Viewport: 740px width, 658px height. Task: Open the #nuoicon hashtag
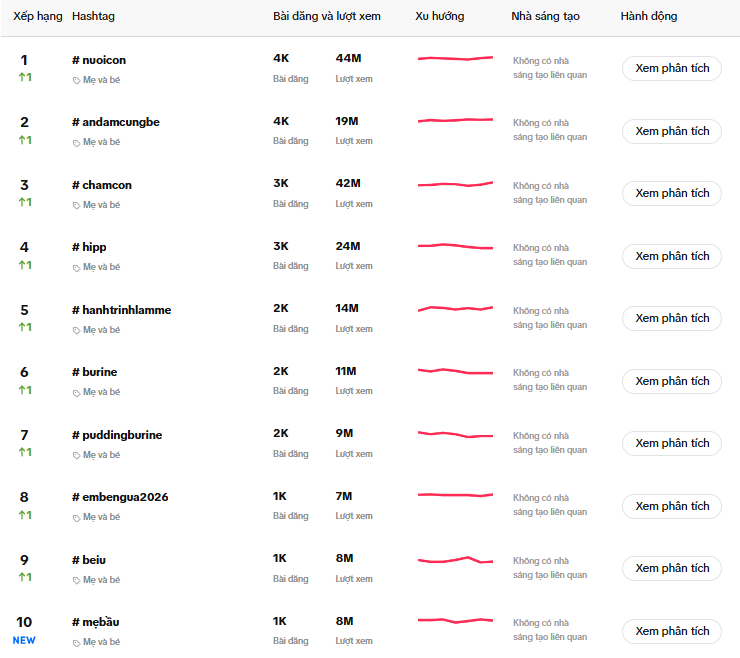(99, 60)
